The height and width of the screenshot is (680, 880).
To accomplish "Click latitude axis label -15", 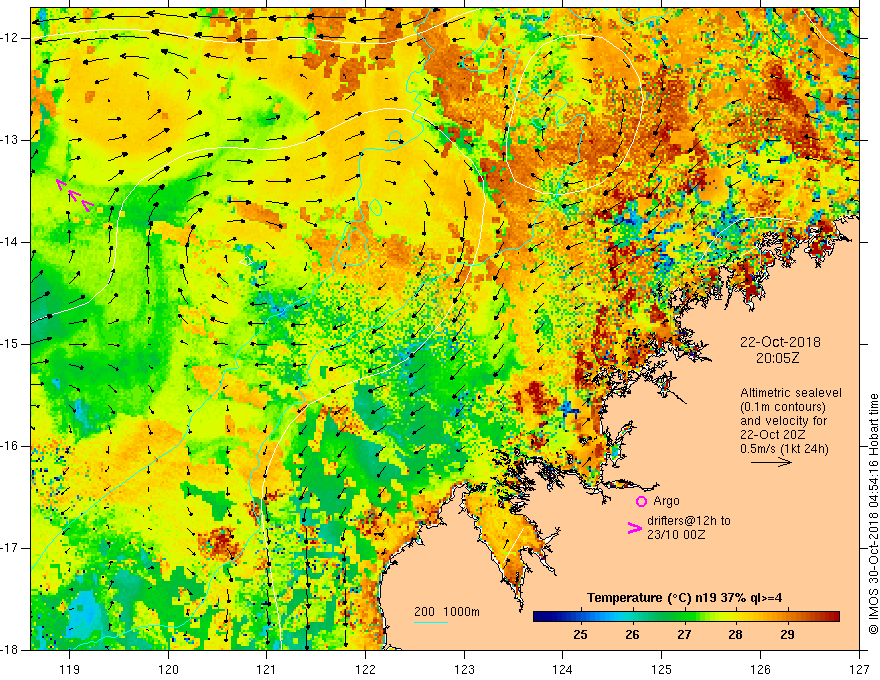I will click(11, 344).
